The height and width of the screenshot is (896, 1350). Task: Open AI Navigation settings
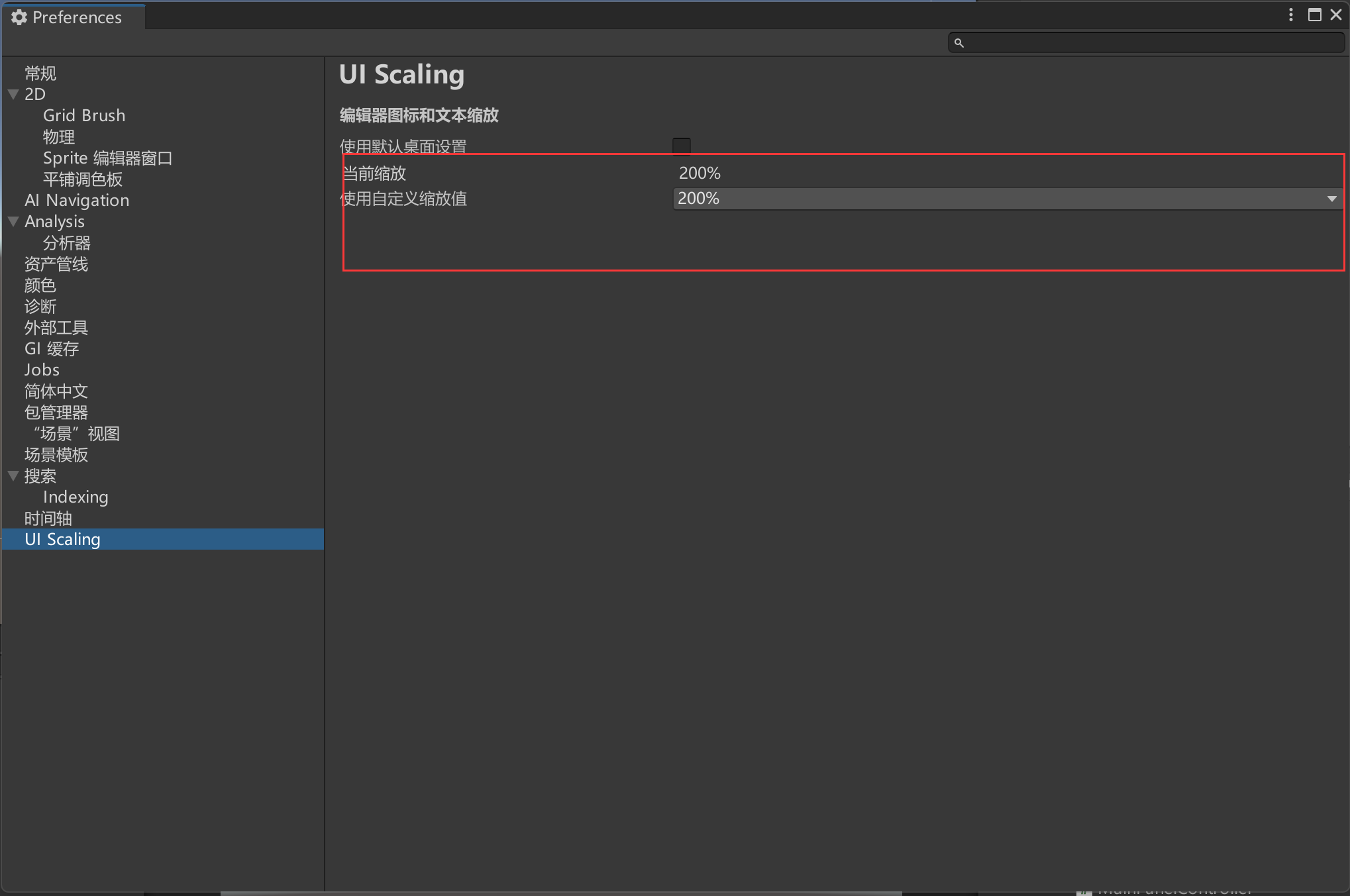77,201
